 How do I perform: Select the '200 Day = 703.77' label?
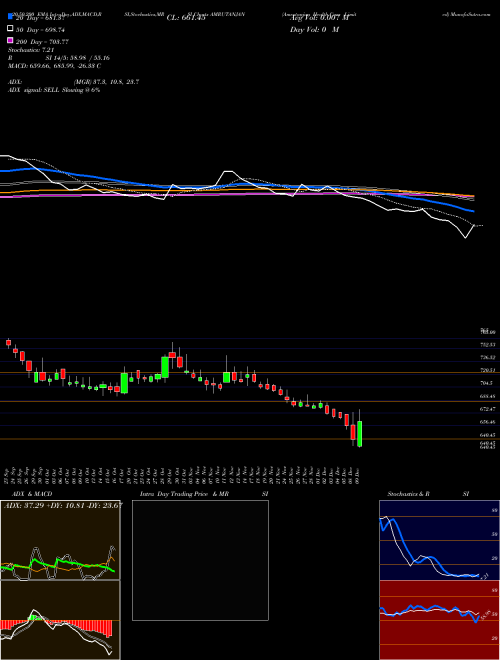42,42
